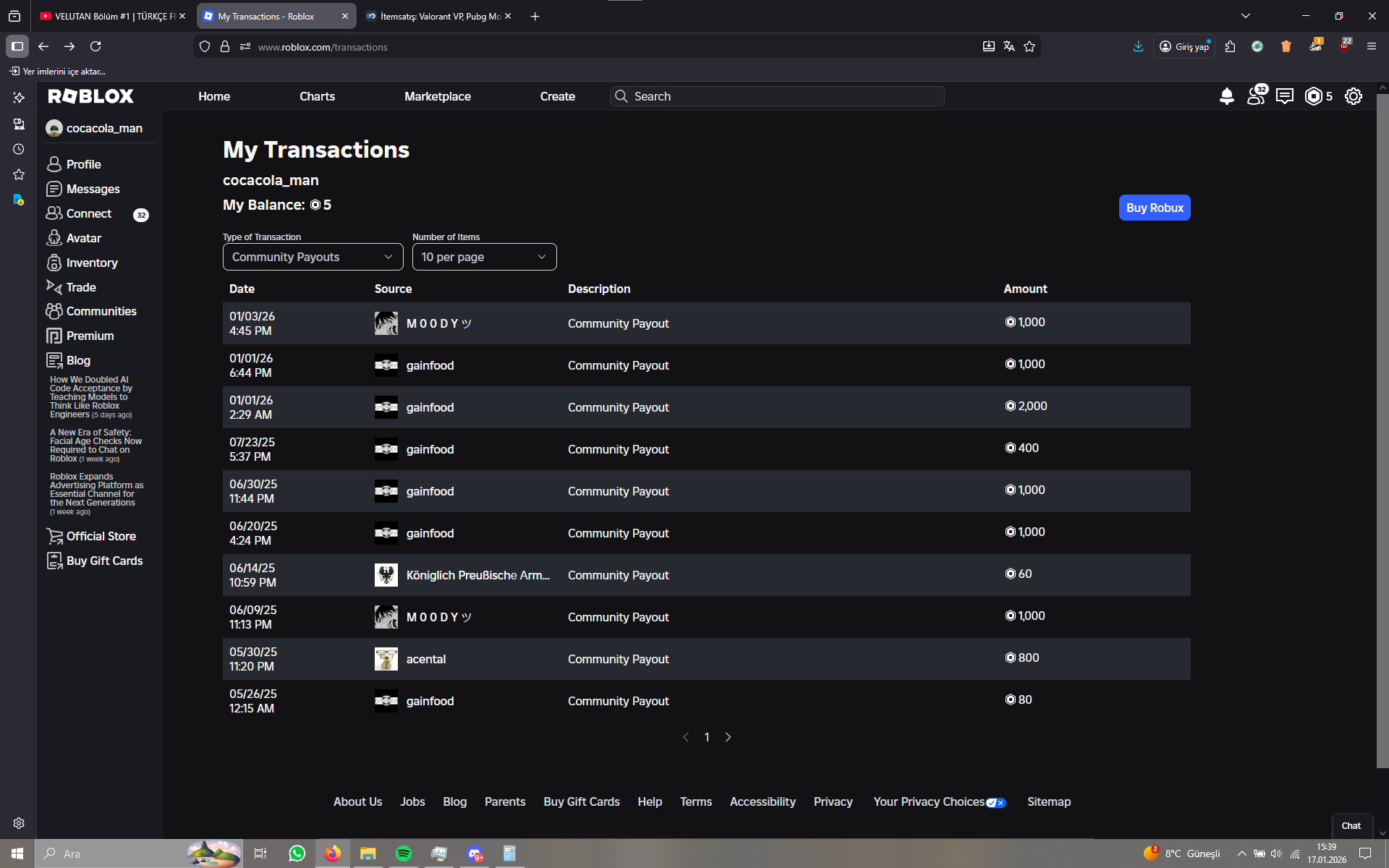
Task: Open WhatsApp from the taskbar
Action: pyautogui.click(x=297, y=854)
